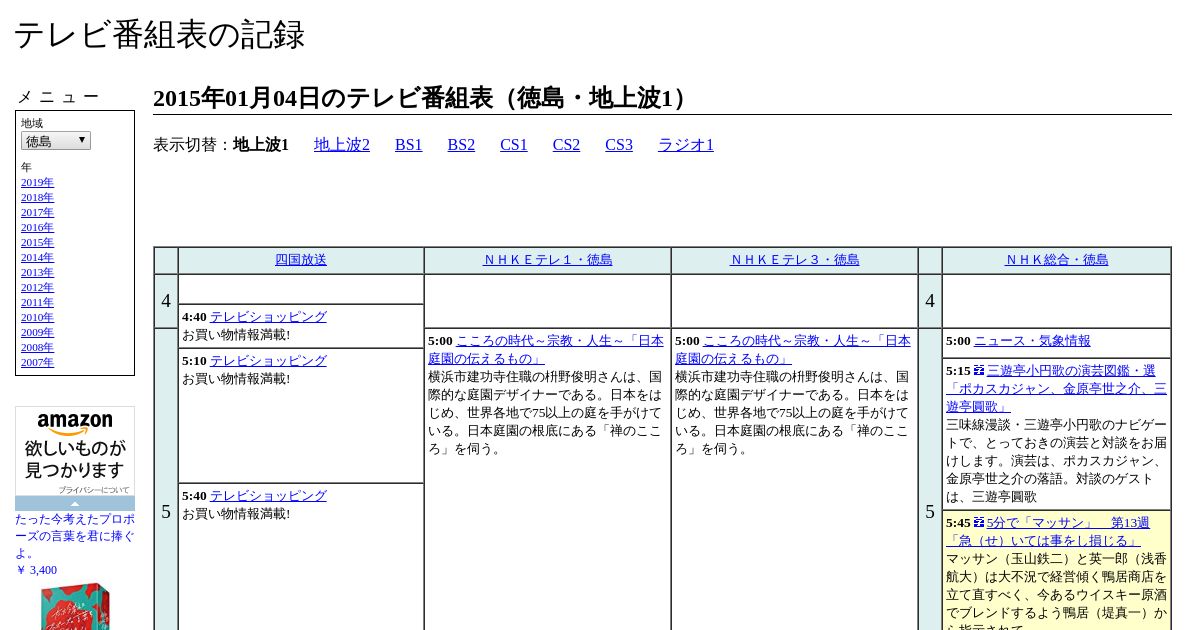Click 2013年 in the sidebar
The image size is (1200, 630).
pyautogui.click(x=37, y=272)
